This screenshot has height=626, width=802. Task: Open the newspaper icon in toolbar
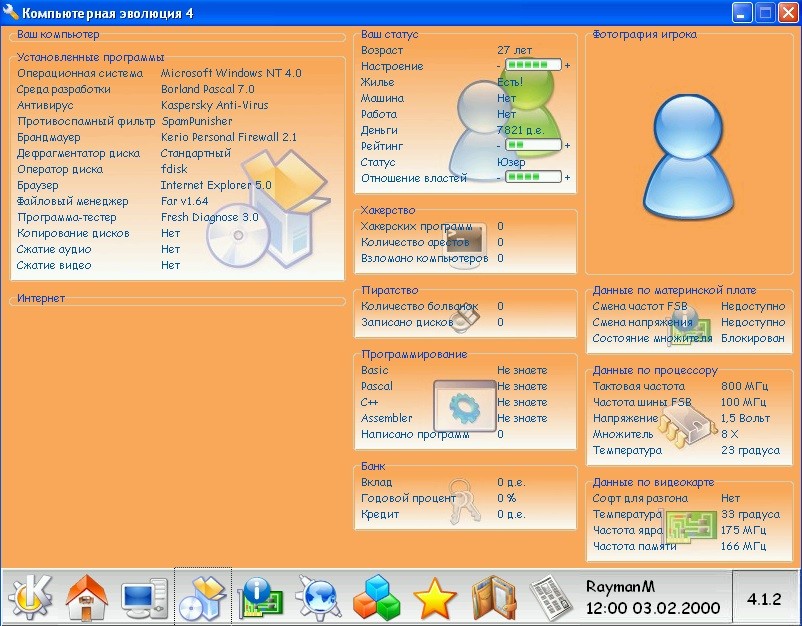coord(549,597)
